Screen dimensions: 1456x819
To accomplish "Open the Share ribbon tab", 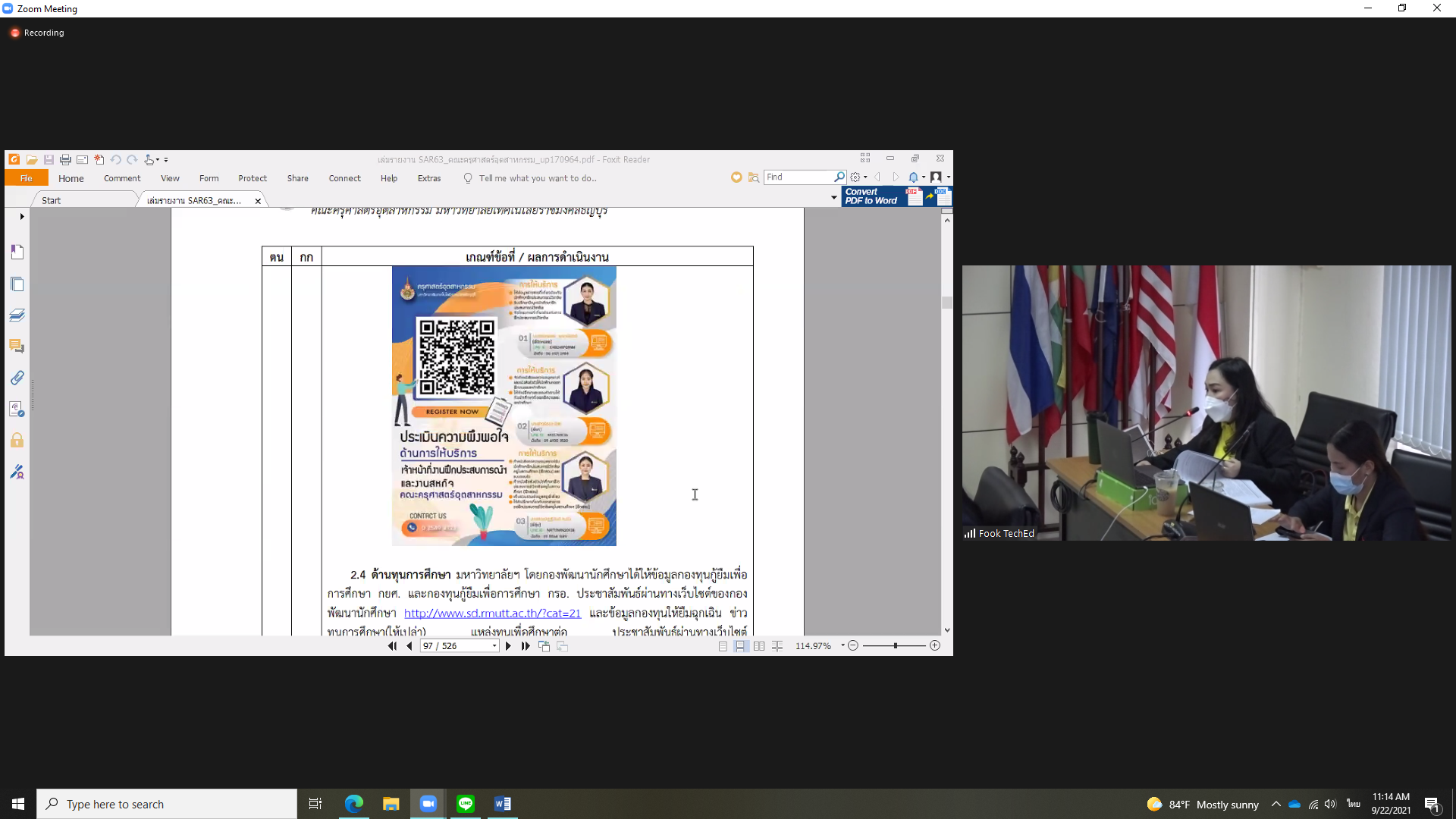I will 297,178.
